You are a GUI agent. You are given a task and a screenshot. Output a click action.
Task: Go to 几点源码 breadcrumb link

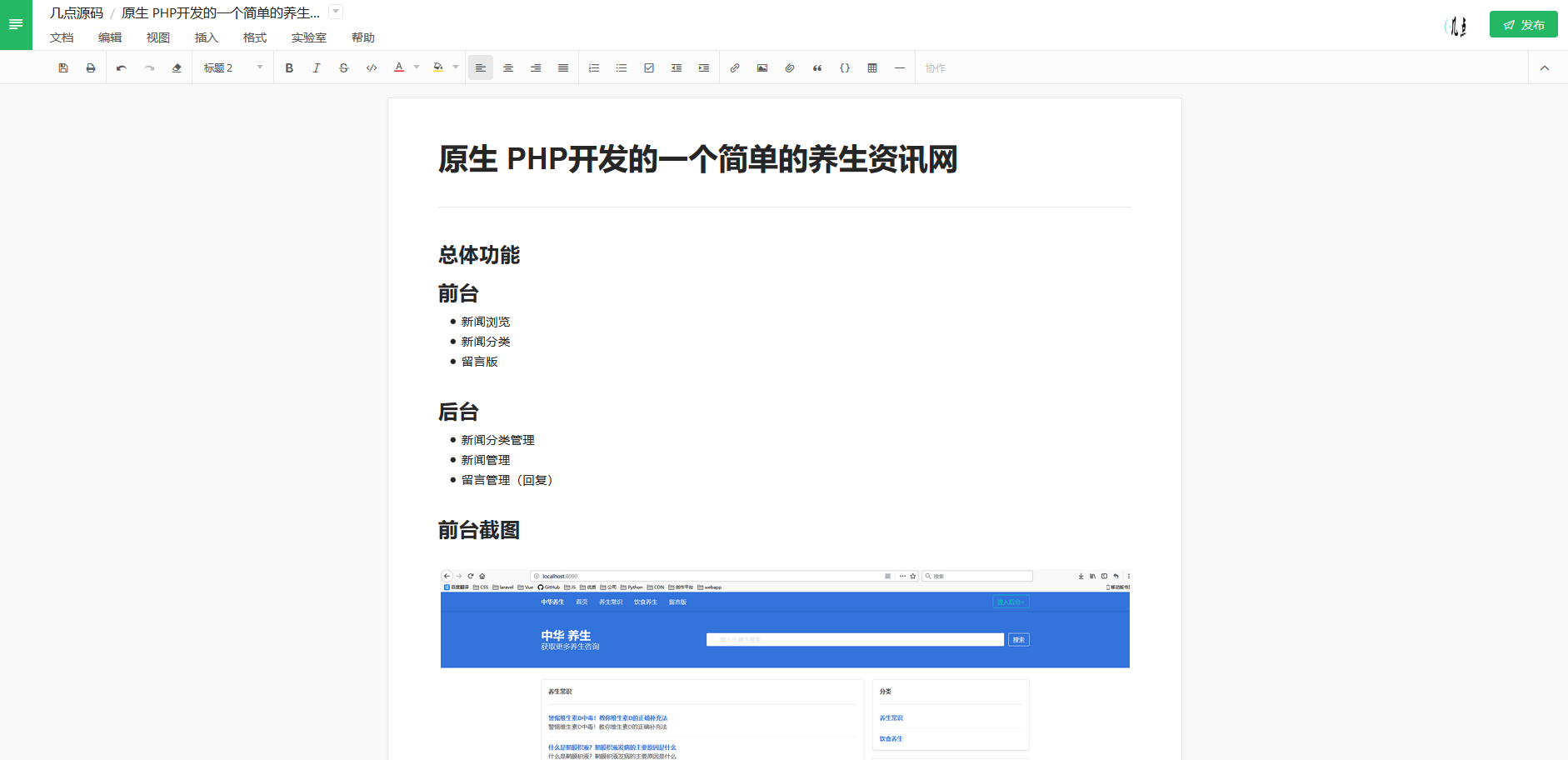(77, 13)
